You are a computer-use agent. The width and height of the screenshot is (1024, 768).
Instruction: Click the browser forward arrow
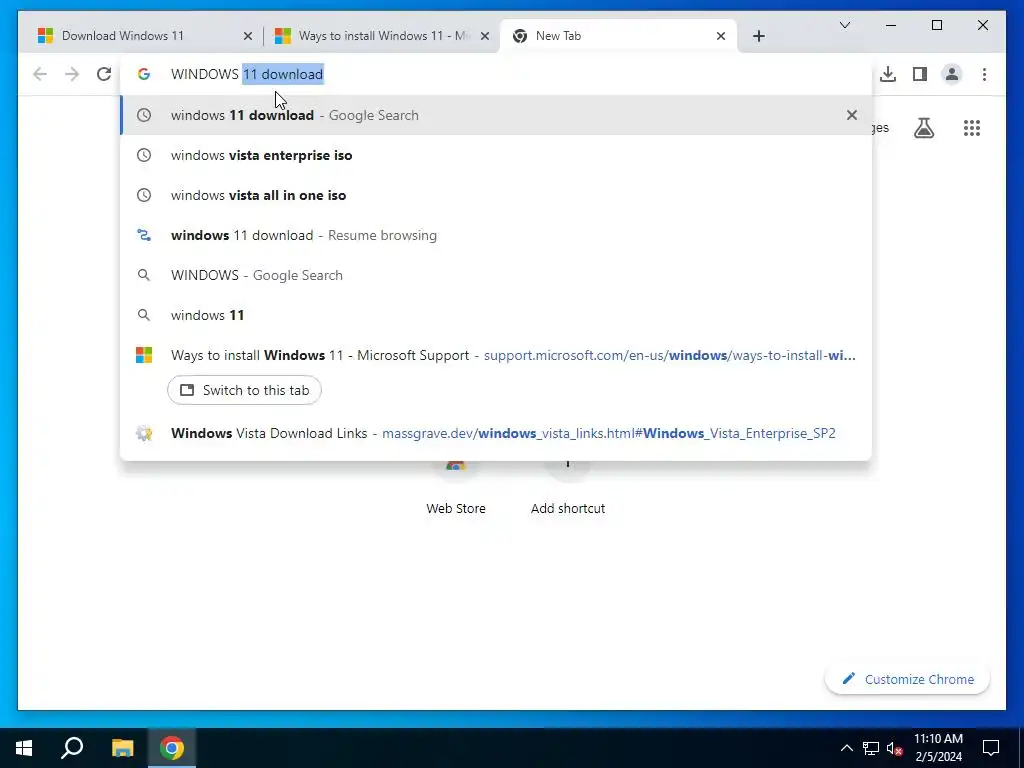[72, 74]
